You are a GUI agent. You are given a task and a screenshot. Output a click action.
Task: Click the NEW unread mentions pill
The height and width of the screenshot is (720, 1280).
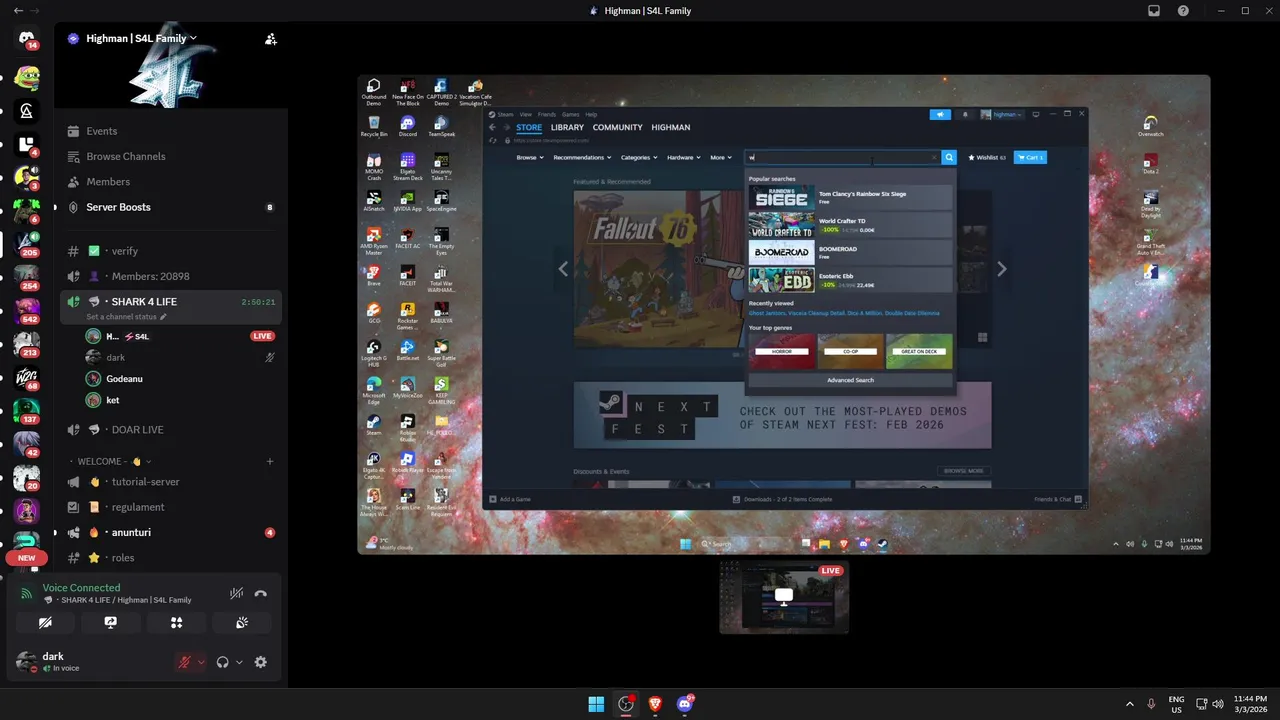[27, 558]
